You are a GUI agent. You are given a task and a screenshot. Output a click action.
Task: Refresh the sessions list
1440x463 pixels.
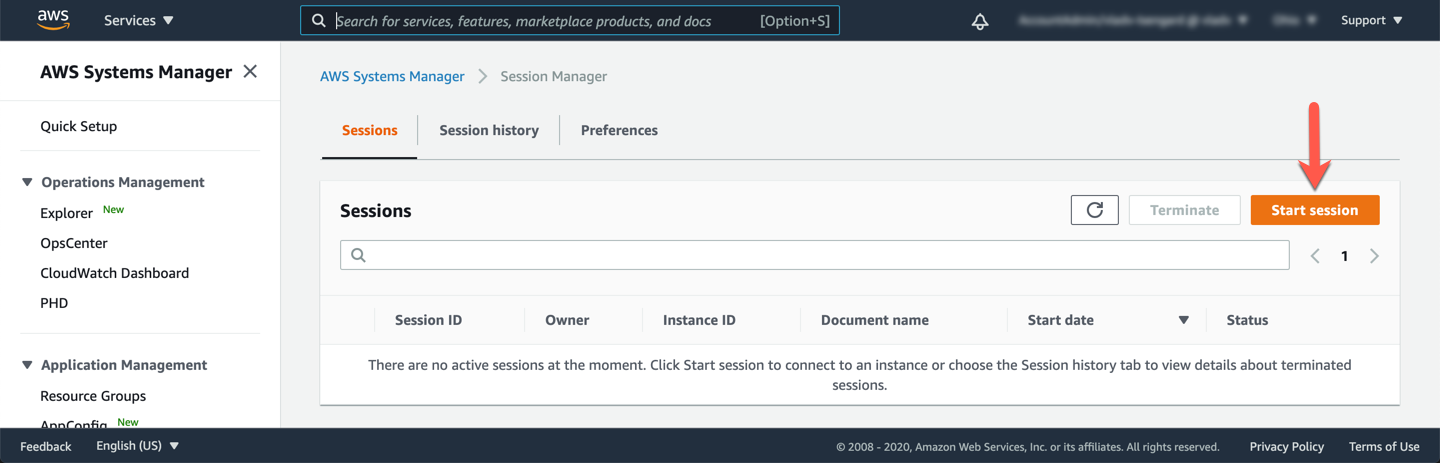pyautogui.click(x=1094, y=210)
